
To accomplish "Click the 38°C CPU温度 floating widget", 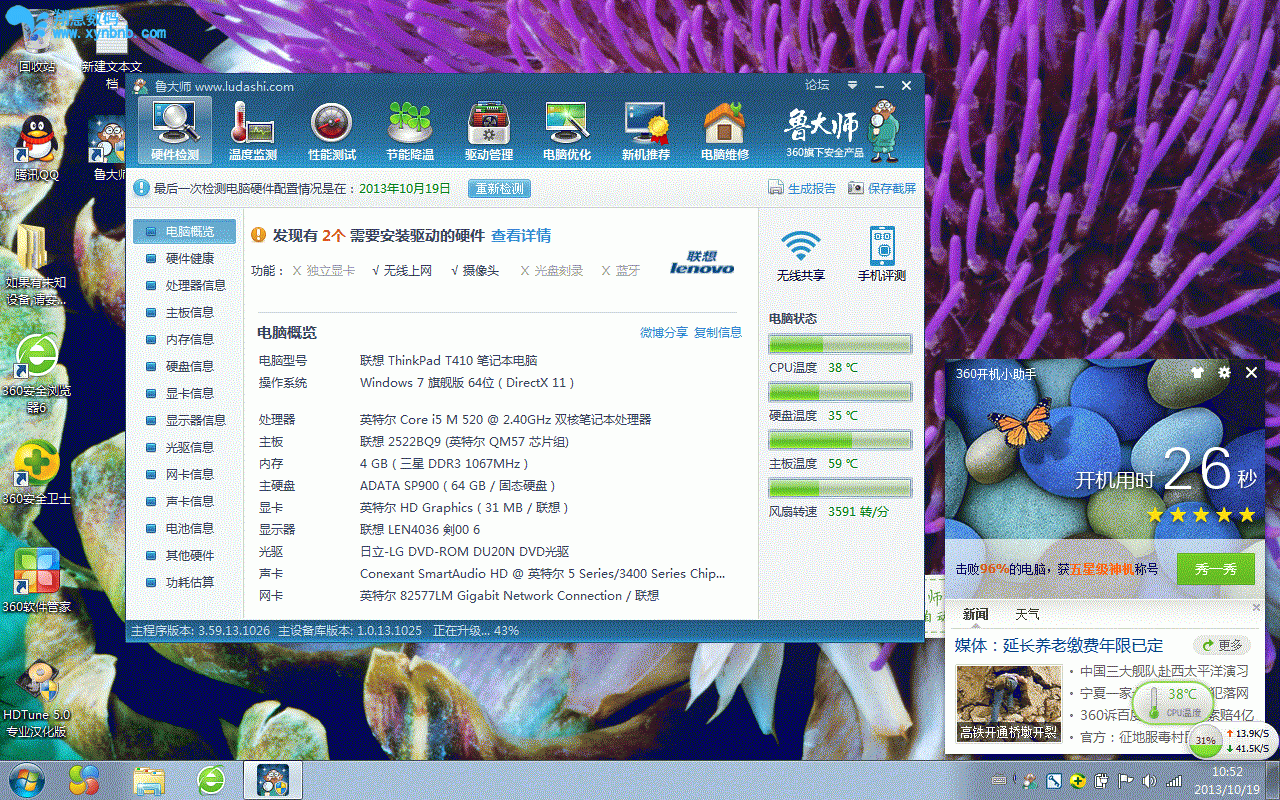I will click(x=1174, y=702).
